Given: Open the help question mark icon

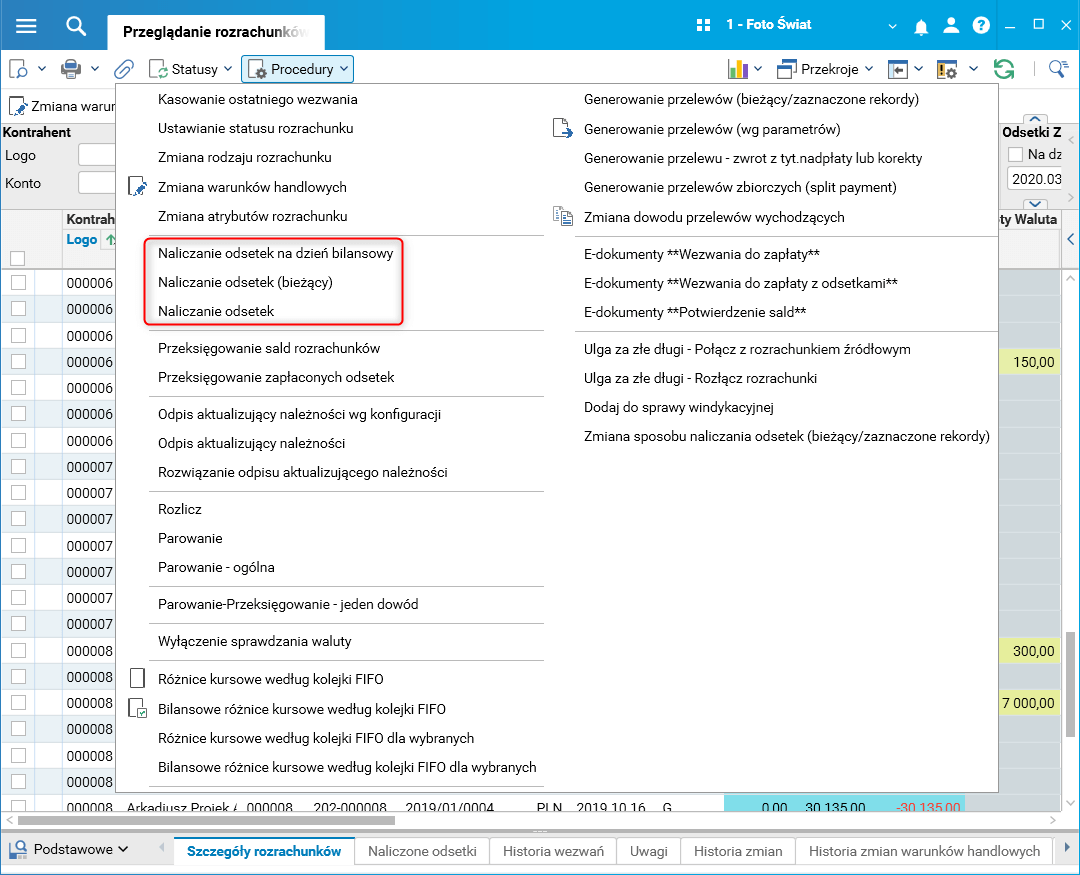Looking at the screenshot, I should pyautogui.click(x=982, y=25).
